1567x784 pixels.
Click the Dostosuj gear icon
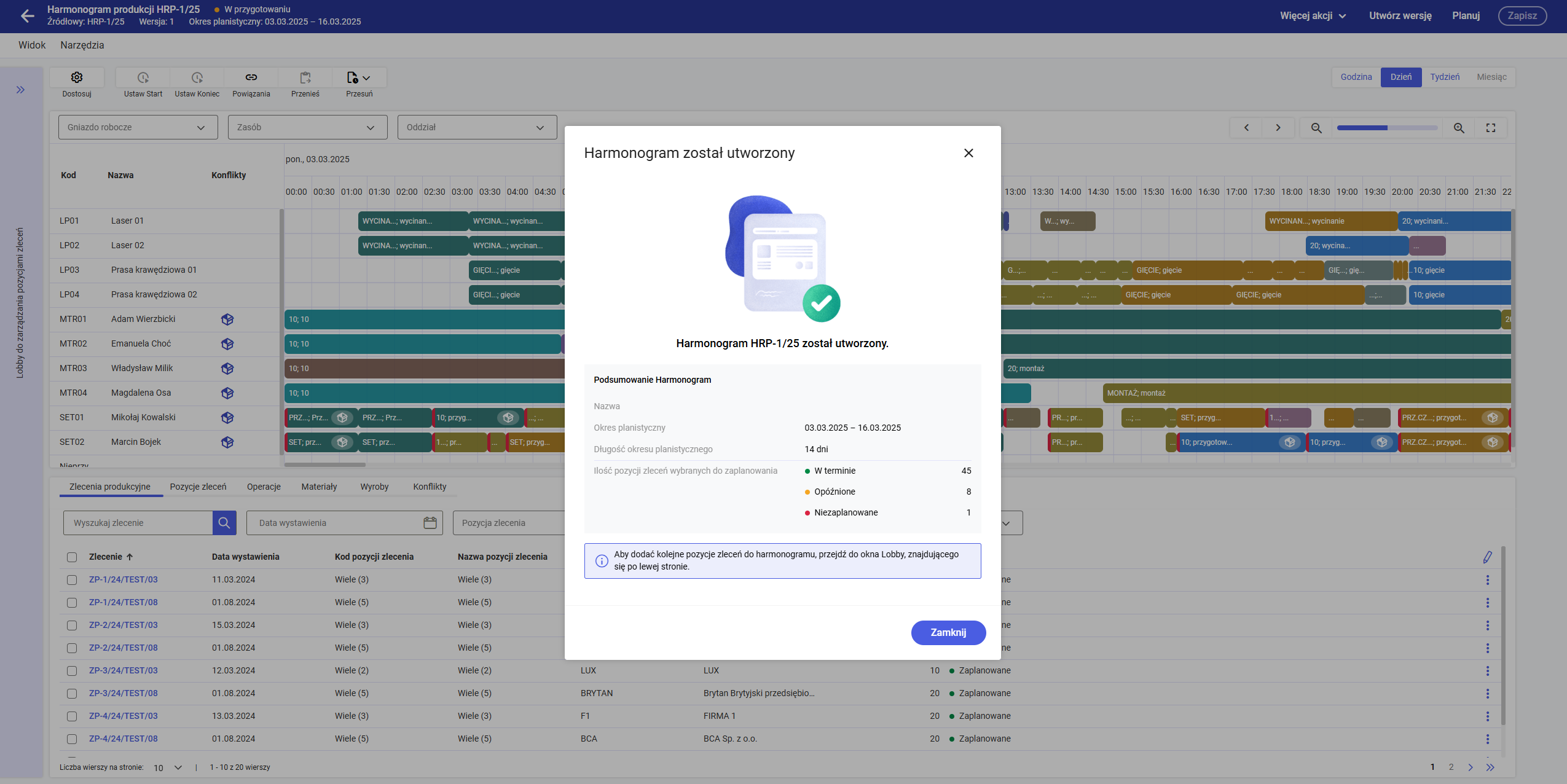point(77,77)
